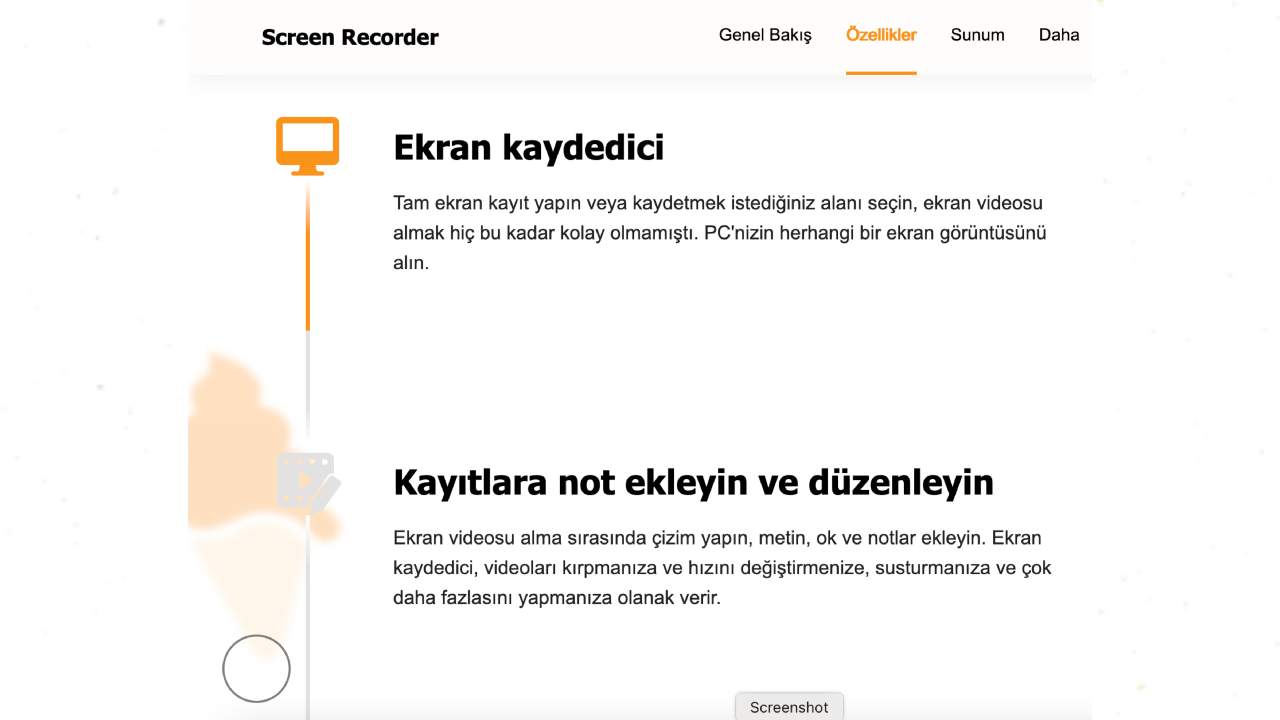The width and height of the screenshot is (1280, 720).
Task: Click the Ekran kaydedici heading
Action: click(x=529, y=147)
